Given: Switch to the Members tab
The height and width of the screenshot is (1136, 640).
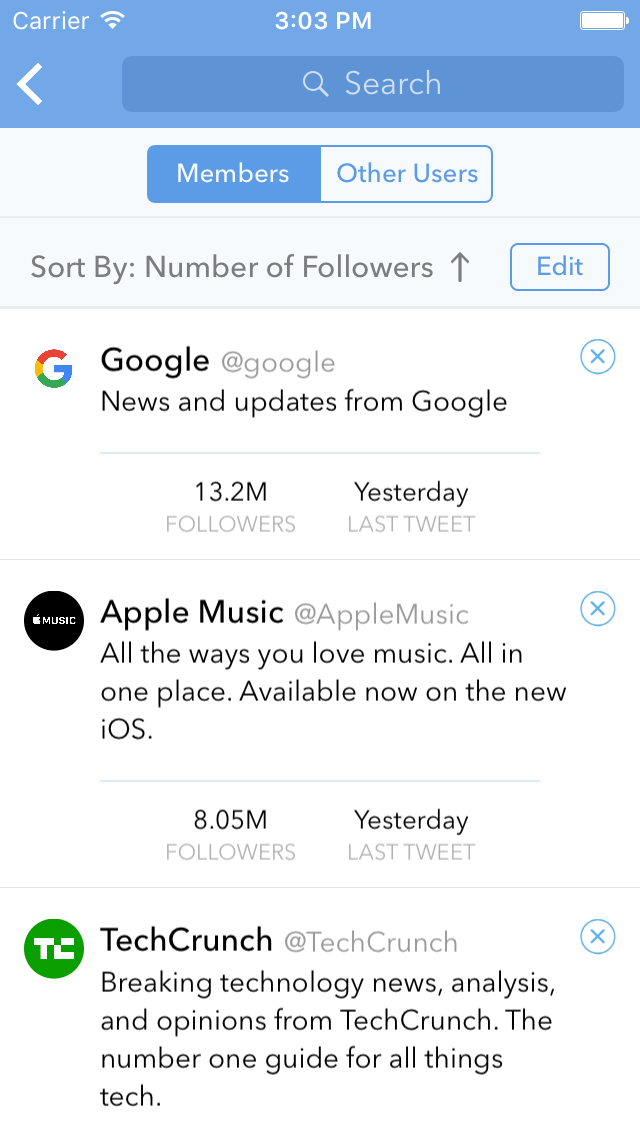Looking at the screenshot, I should coord(233,174).
